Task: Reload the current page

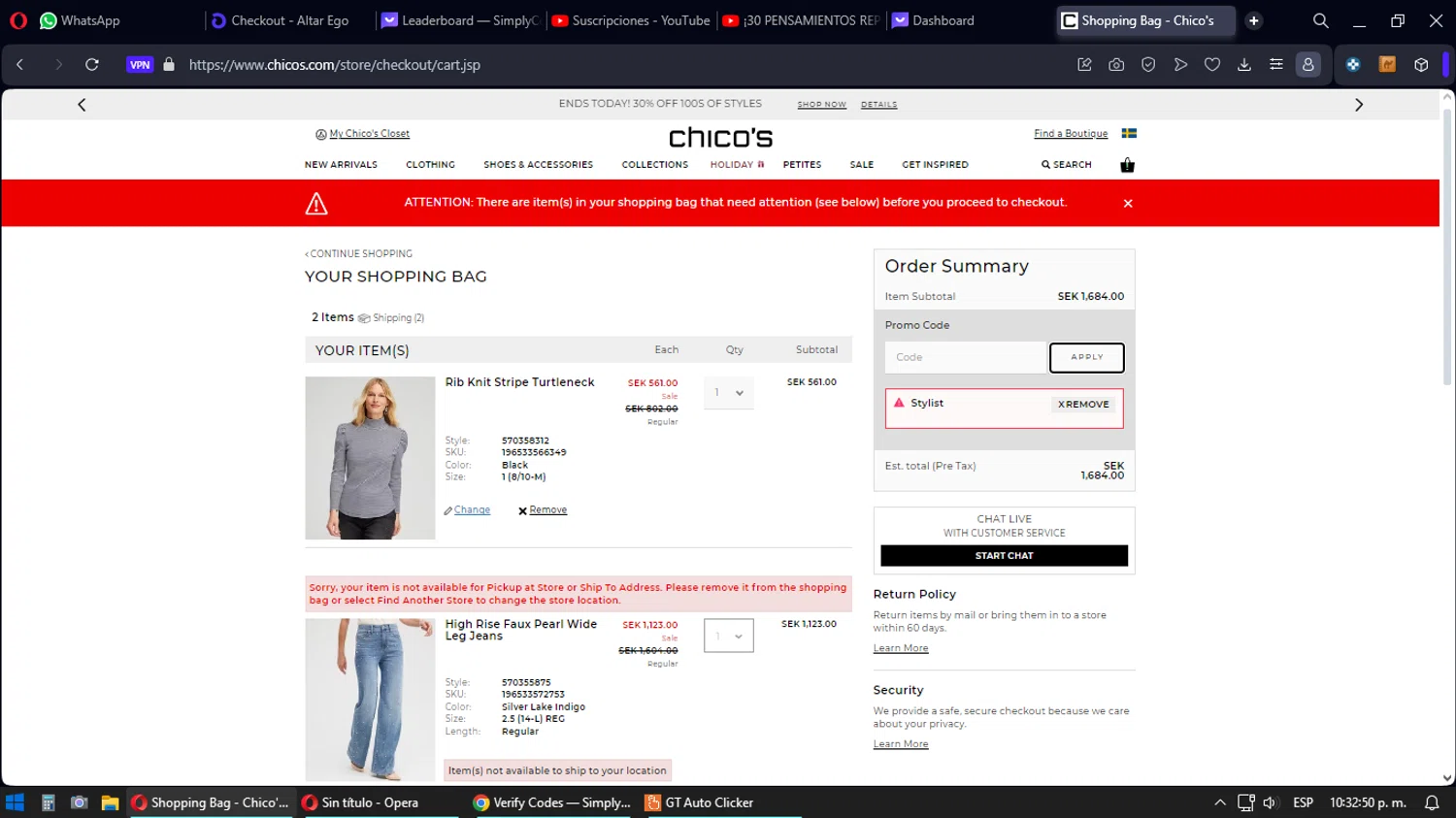Action: point(92,65)
